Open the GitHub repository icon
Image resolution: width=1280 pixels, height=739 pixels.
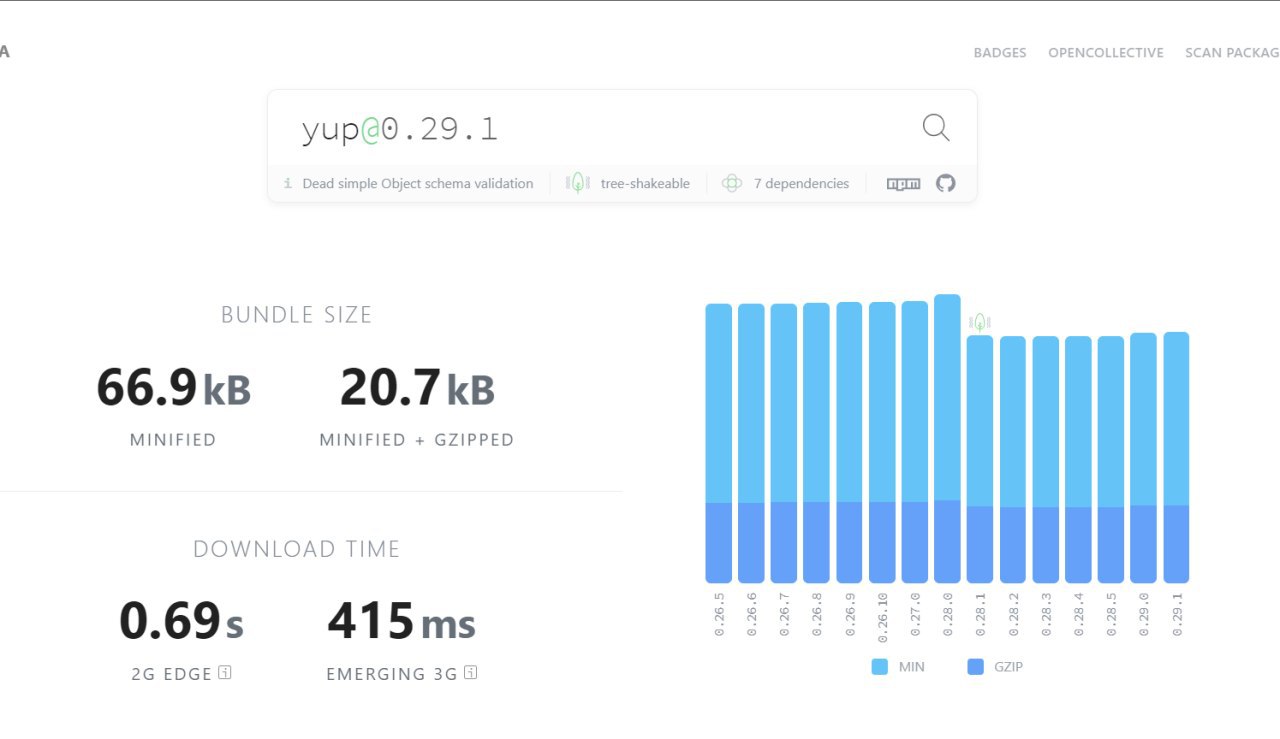tap(946, 183)
